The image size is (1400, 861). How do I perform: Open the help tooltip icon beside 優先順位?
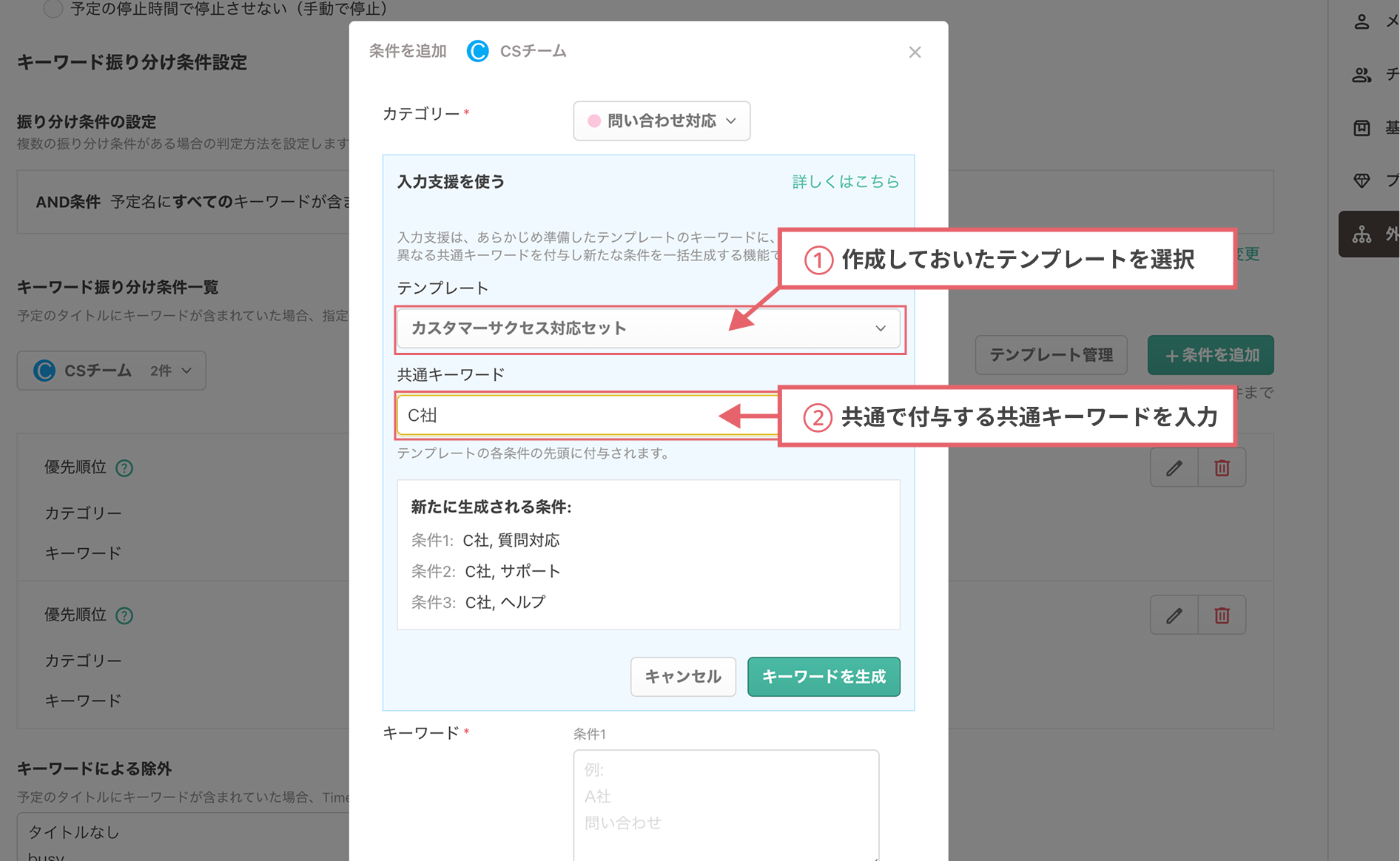click(x=125, y=467)
